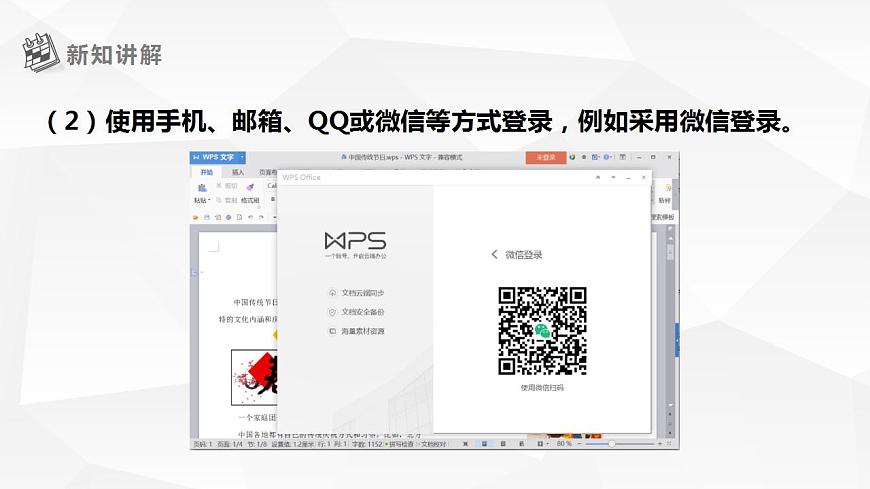Click the ribbon display options icon in title bar

click(623, 158)
